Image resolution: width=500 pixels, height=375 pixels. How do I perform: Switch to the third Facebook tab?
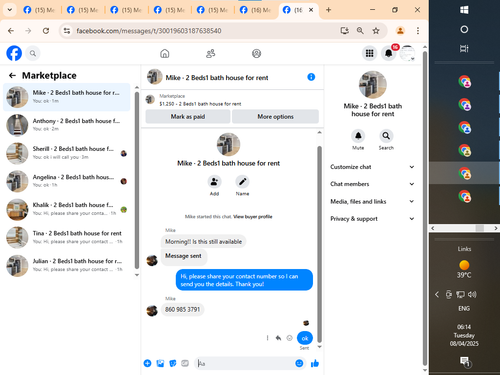[126, 10]
